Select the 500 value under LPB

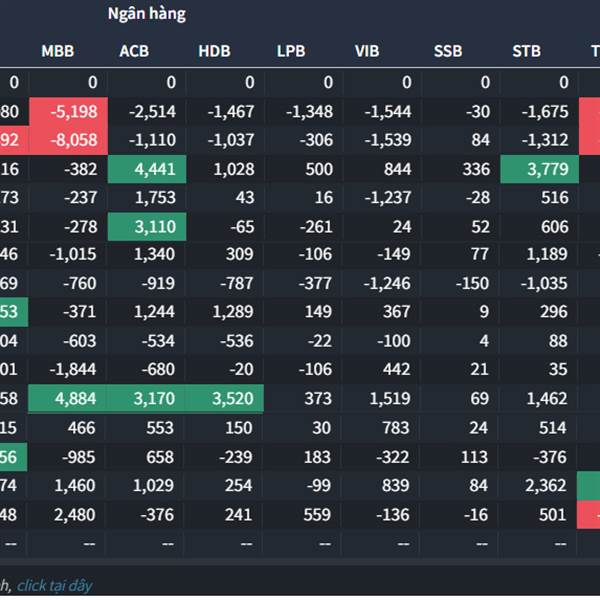(319, 169)
